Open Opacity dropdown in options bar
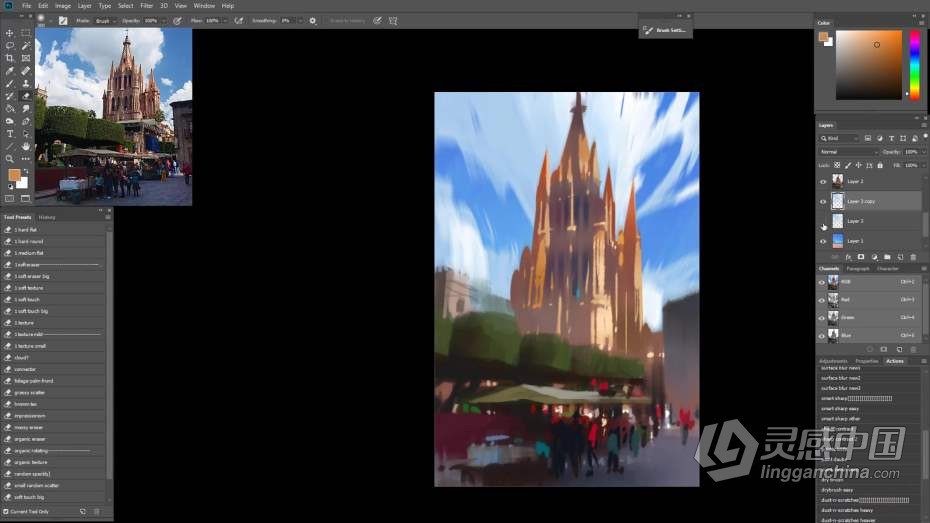 point(164,21)
